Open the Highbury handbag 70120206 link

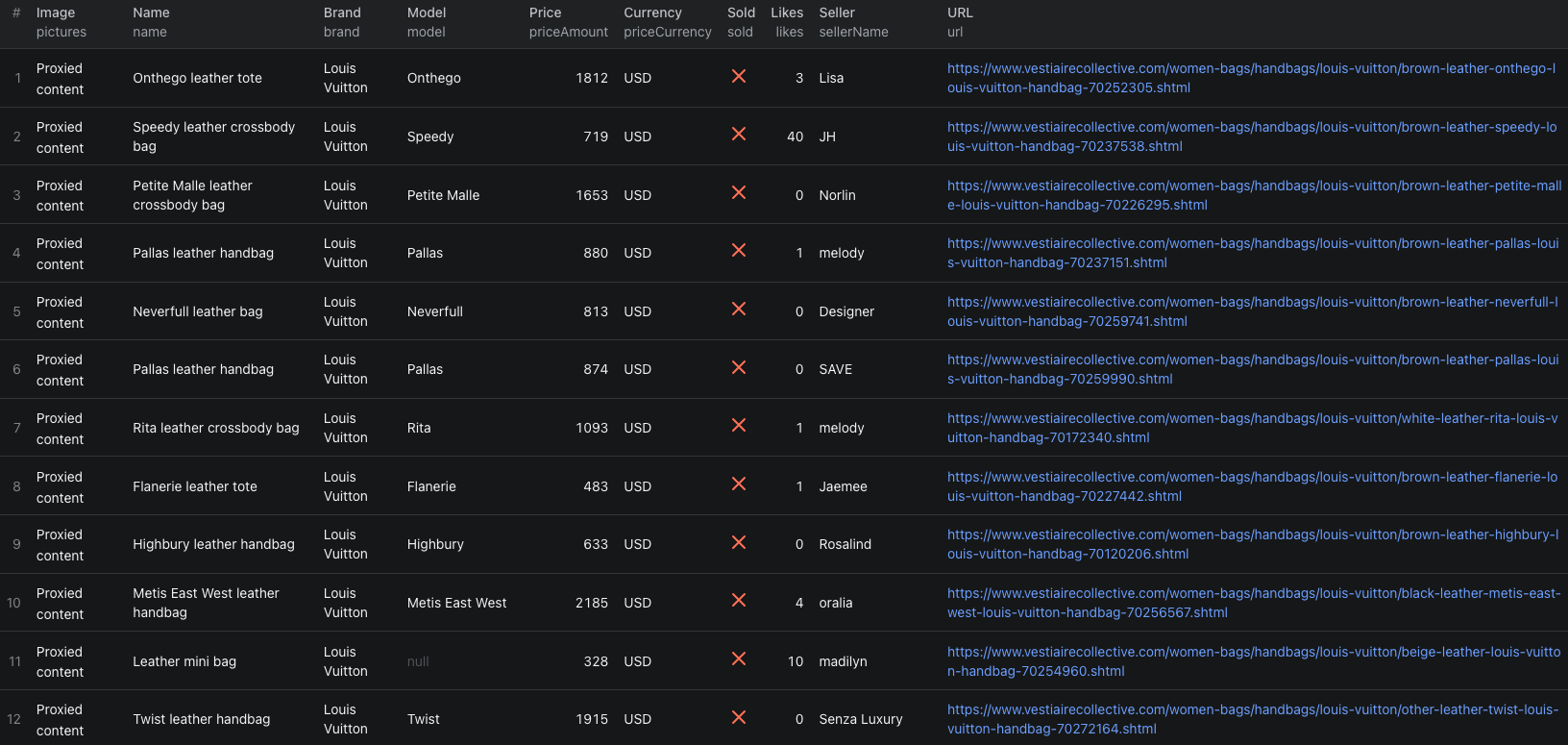click(x=1253, y=544)
